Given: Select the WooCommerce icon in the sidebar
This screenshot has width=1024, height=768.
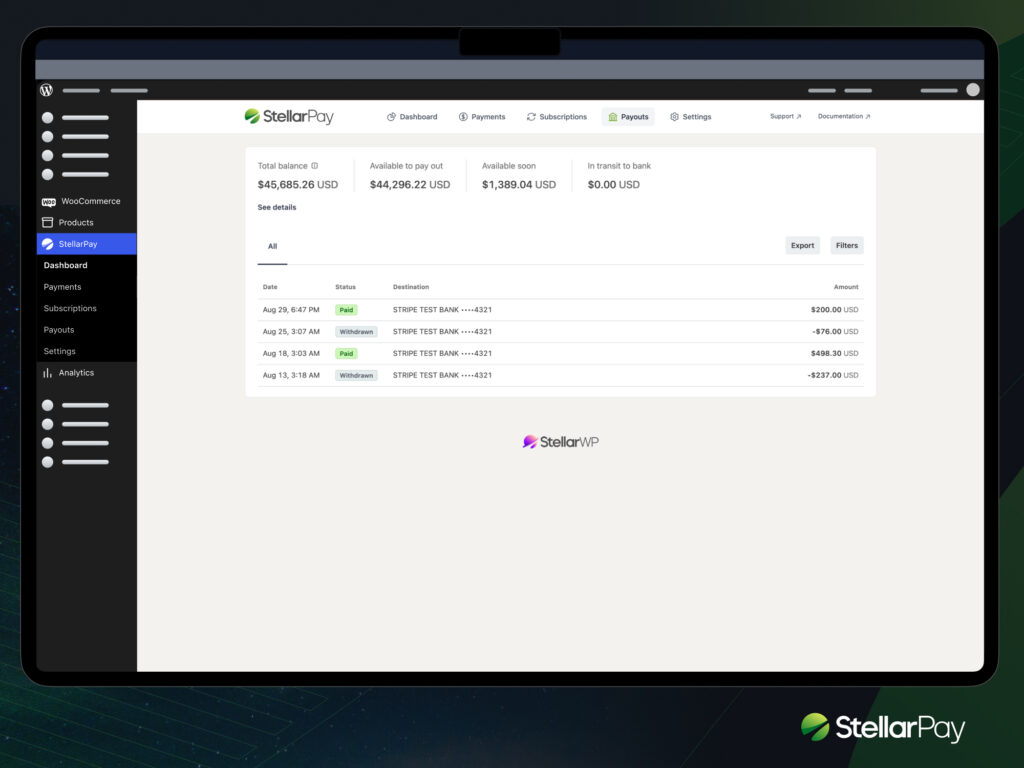Looking at the screenshot, I should (x=47, y=201).
